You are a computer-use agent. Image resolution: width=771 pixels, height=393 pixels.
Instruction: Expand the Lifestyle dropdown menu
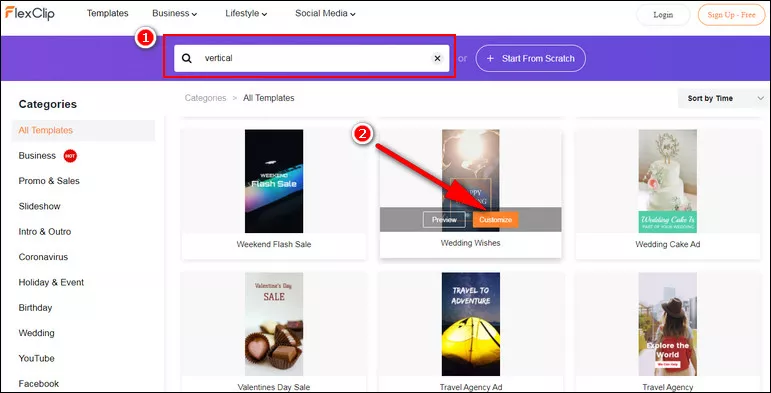(246, 13)
